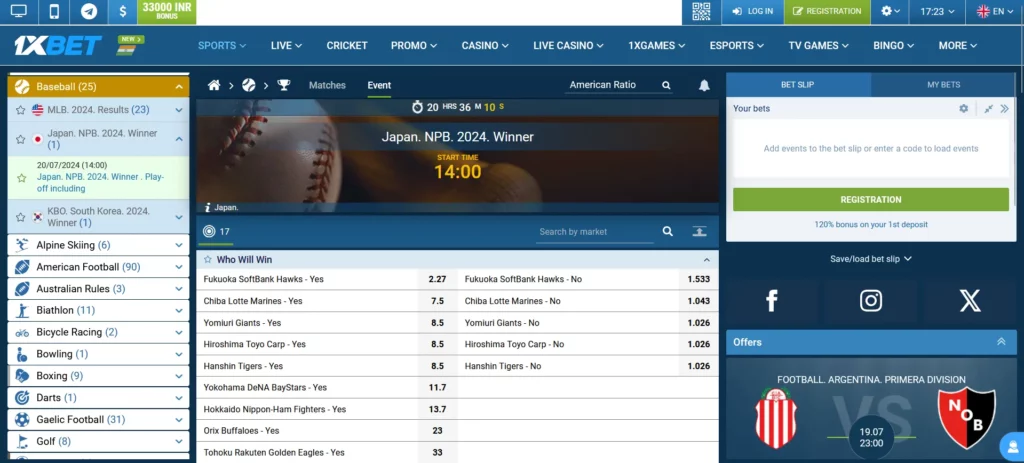Click the top REGISTRATION button
The image size is (1024, 463).
tap(827, 12)
